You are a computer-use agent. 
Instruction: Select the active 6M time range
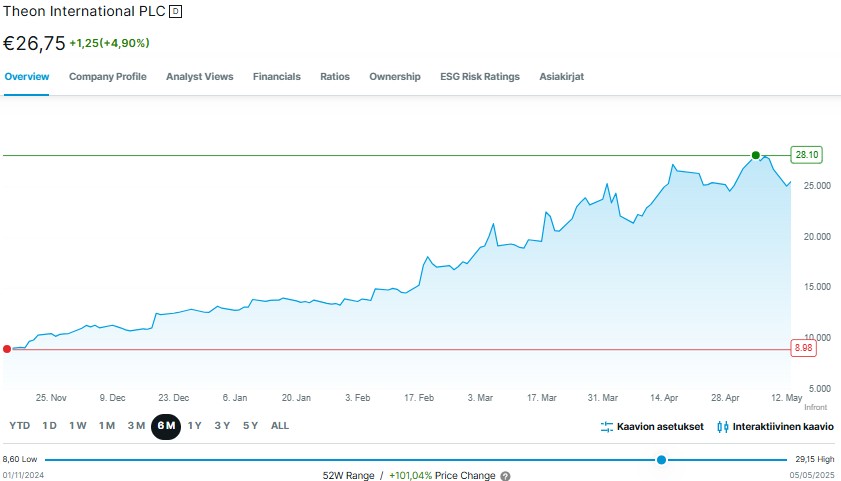click(166, 427)
